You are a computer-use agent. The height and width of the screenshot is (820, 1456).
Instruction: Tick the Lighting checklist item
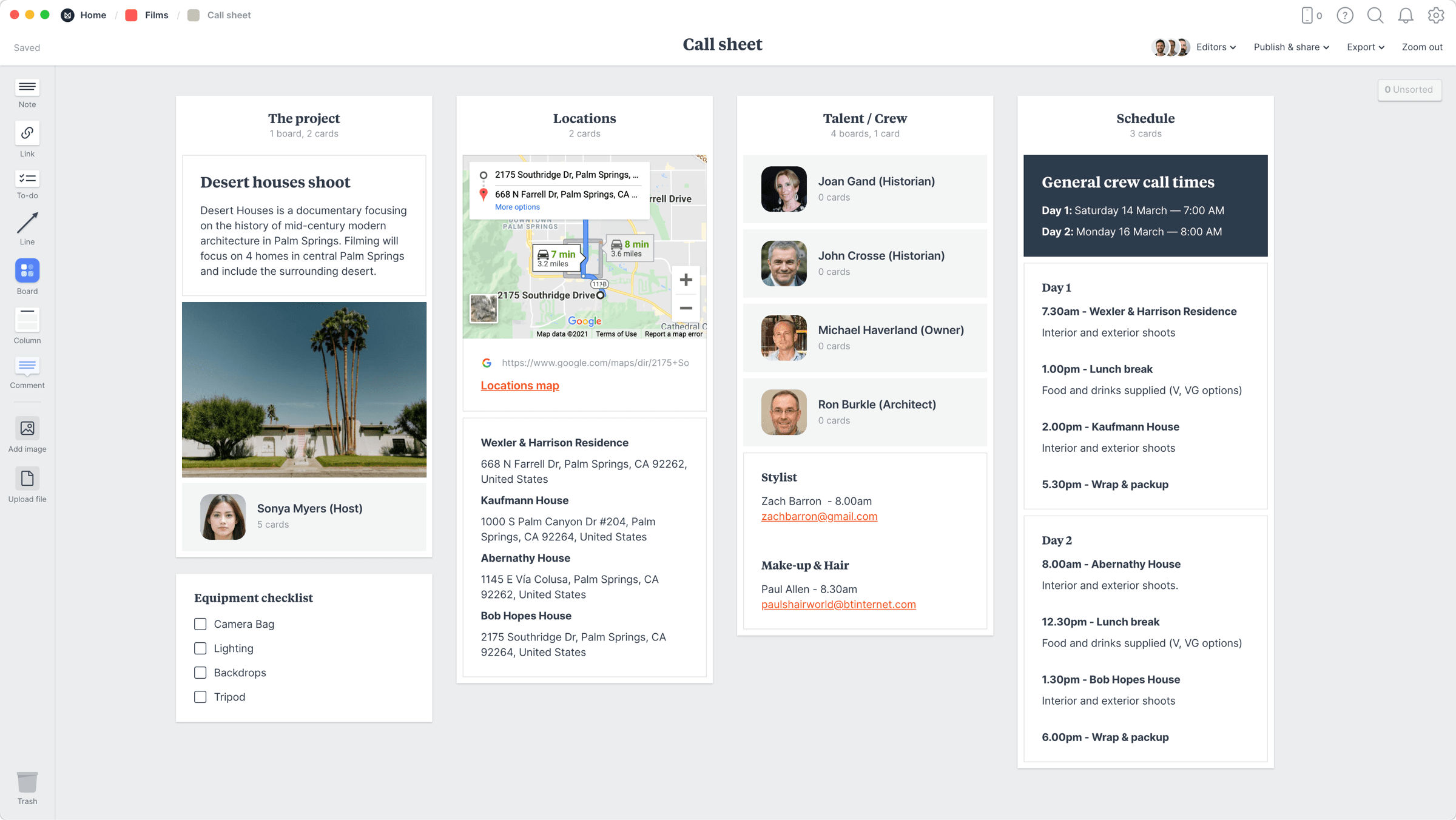tap(200, 648)
